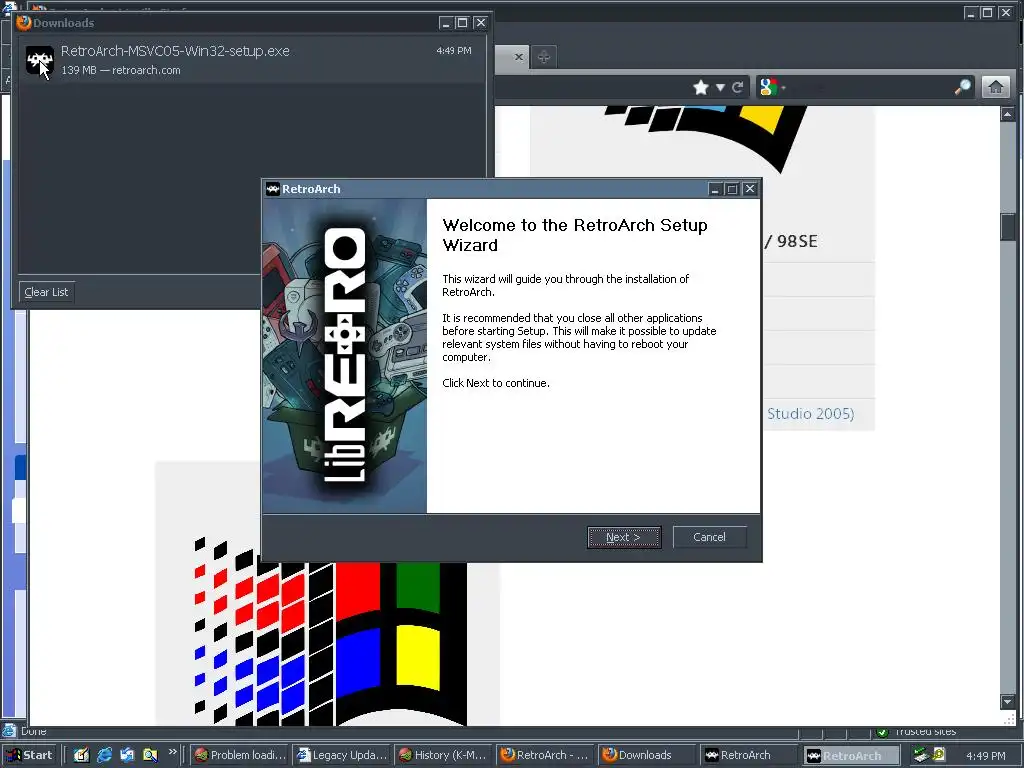The width and height of the screenshot is (1024, 768).
Task: Click the magnifier quick launch icon in the taskbar
Action: (150, 755)
